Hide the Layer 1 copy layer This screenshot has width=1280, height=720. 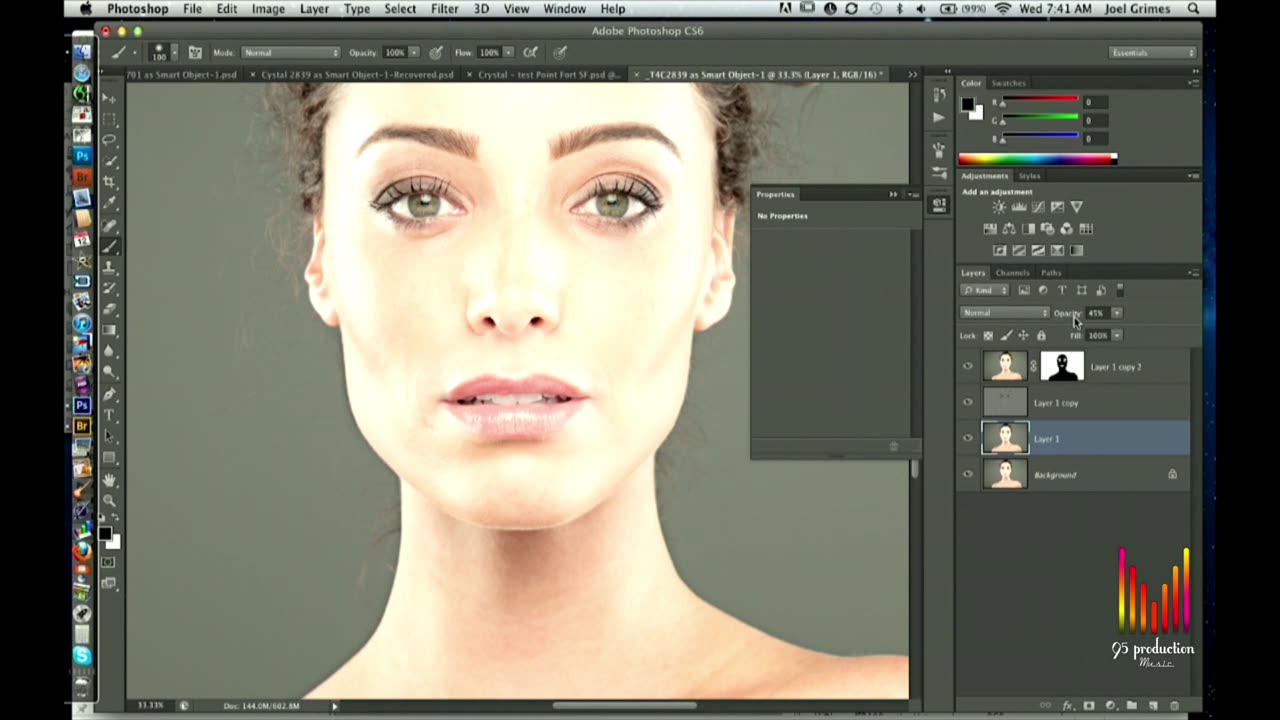click(967, 403)
